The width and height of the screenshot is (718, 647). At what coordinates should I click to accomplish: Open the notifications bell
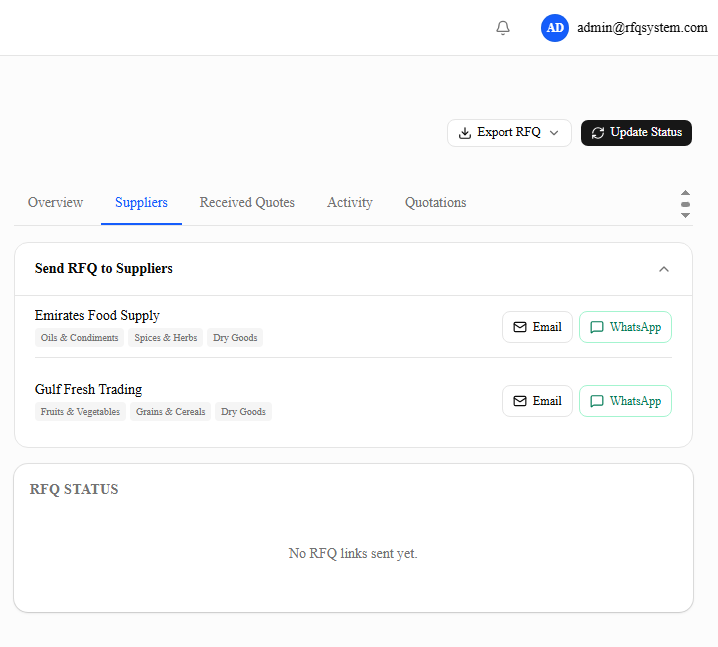(503, 28)
